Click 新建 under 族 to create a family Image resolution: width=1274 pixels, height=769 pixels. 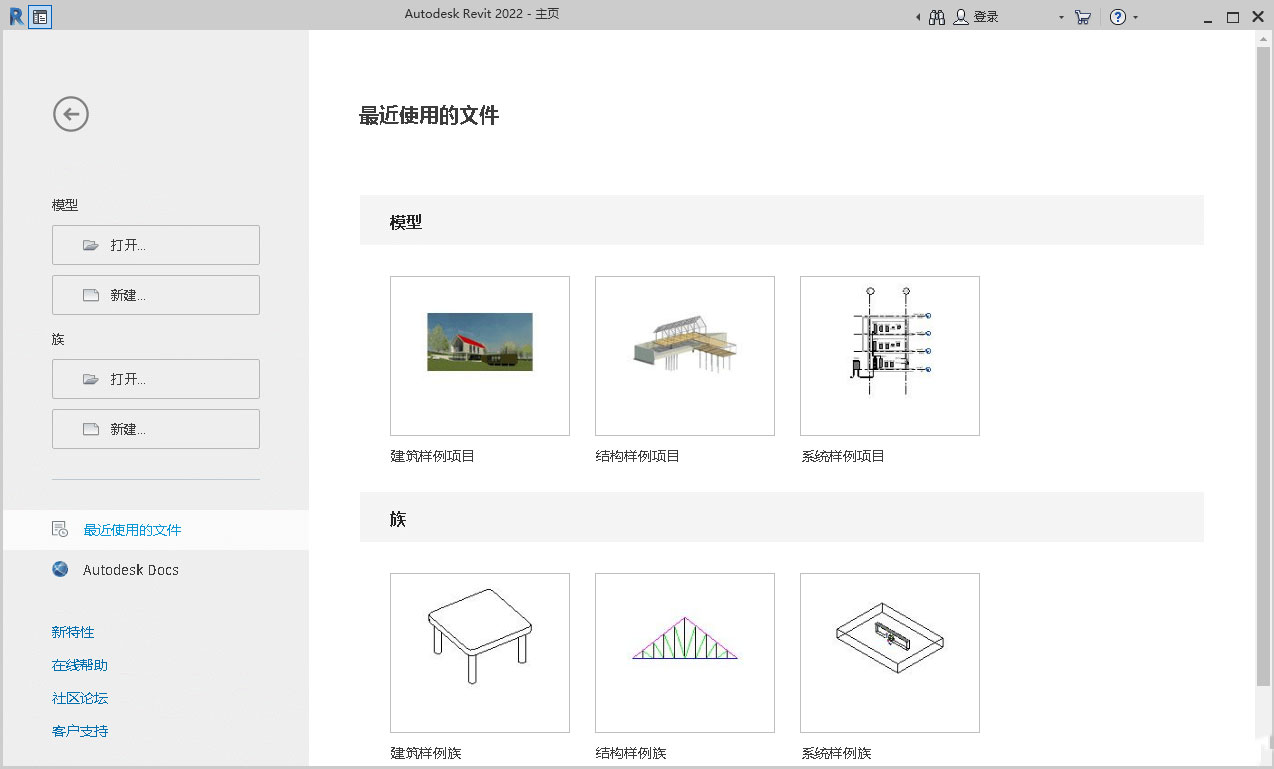click(155, 428)
